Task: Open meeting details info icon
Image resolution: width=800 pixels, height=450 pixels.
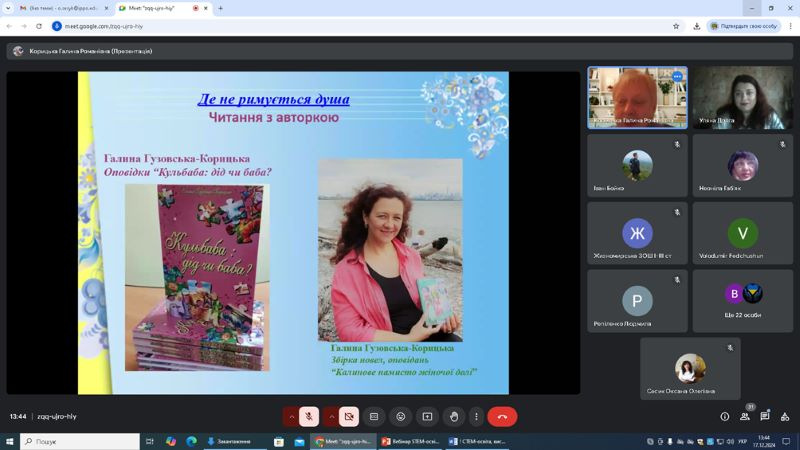Action: [724, 417]
